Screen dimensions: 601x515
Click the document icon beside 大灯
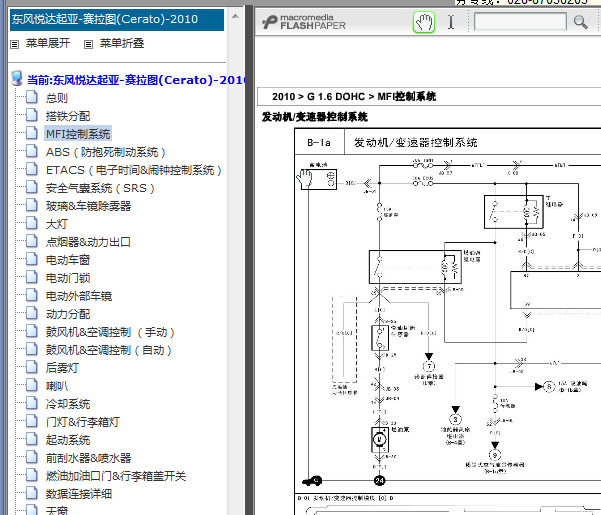[x=32, y=223]
